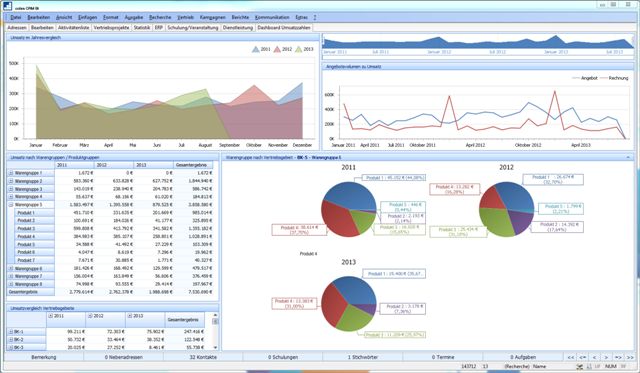This screenshot has width=640, height=373.
Task: Open the Extras menu
Action: pos(301,18)
